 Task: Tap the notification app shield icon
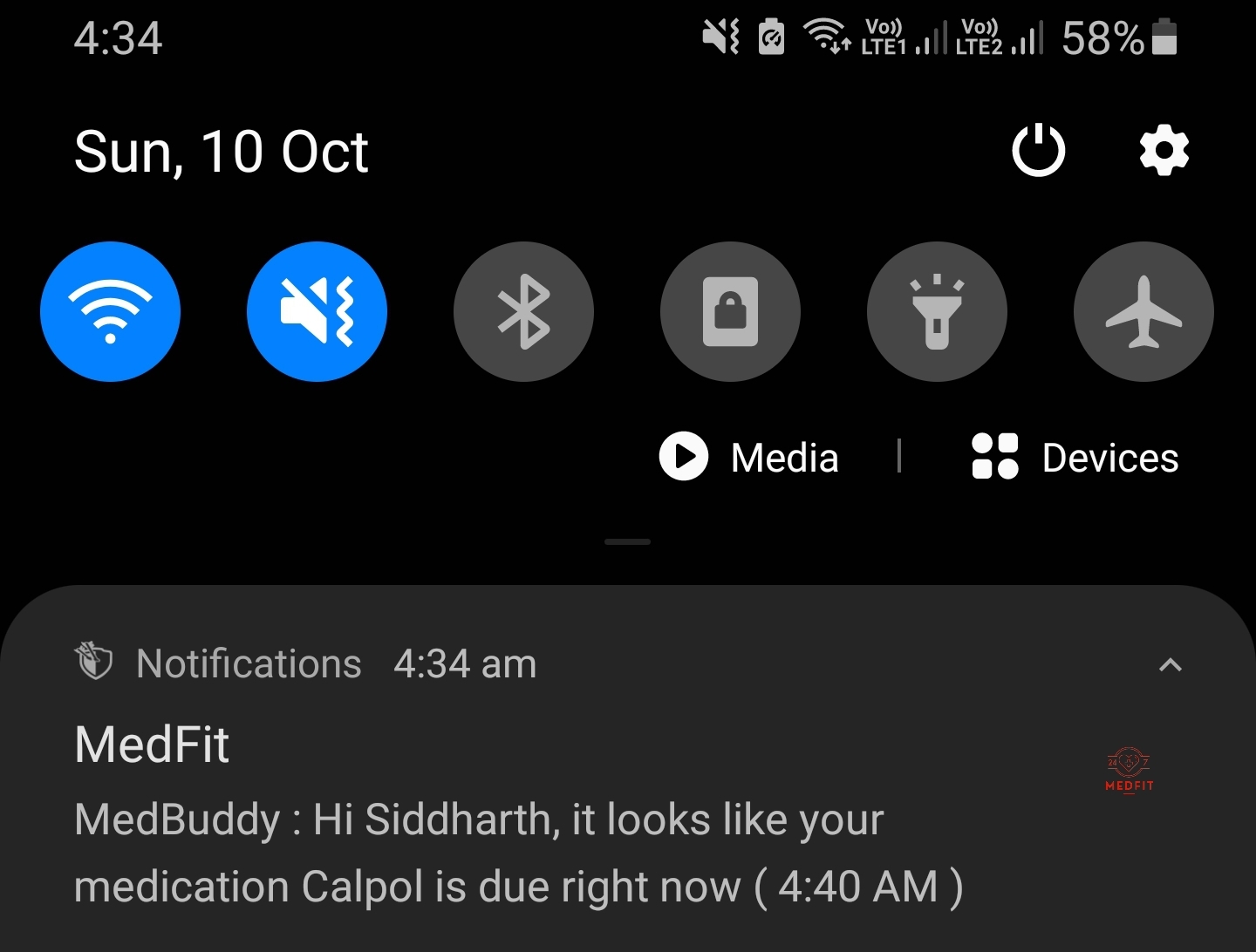click(x=93, y=660)
